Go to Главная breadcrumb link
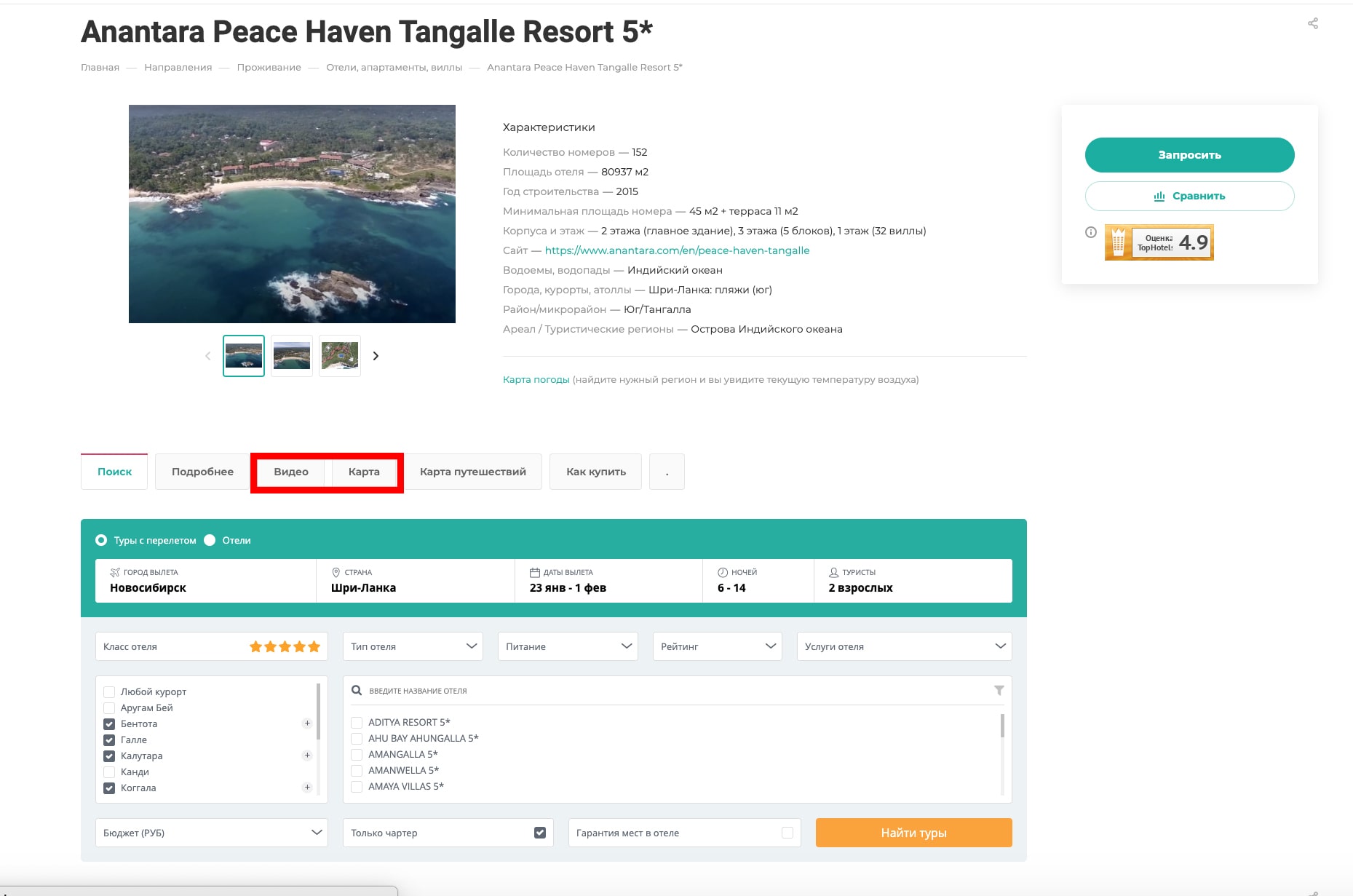The width and height of the screenshot is (1353, 896). coord(100,67)
